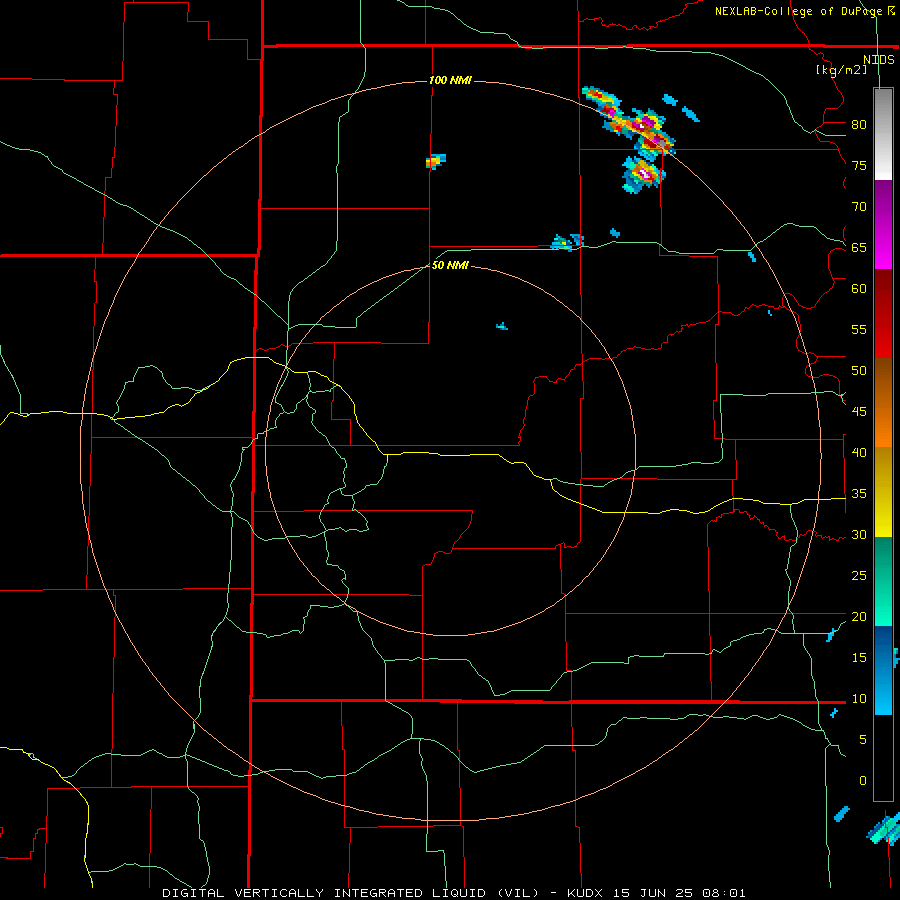Click the magenta-purple segment of the color scale
Image resolution: width=900 pixels, height=900 pixels.
(x=883, y=224)
